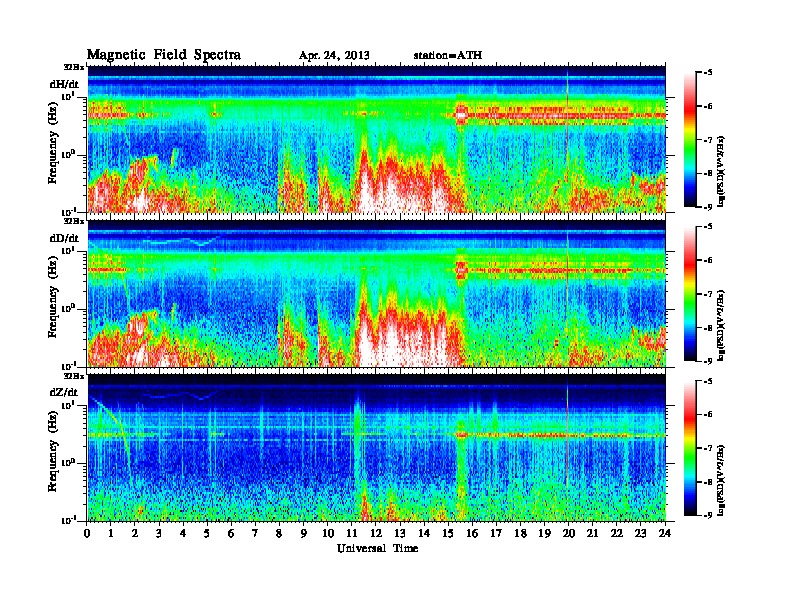Click the dZ/dt panel color scale bar
Viewport: 792px width, 612px height.
690,448
